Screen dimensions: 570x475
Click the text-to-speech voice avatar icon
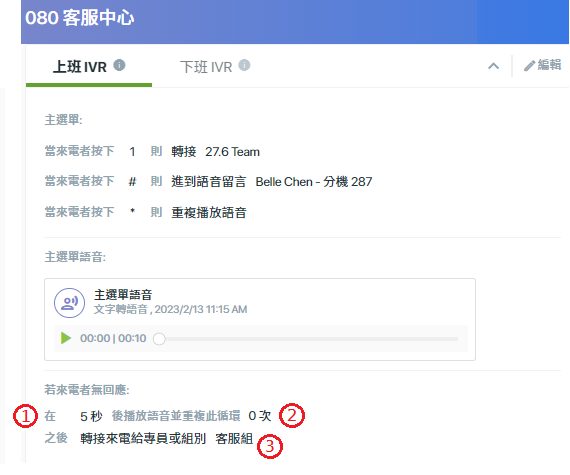(x=69, y=303)
